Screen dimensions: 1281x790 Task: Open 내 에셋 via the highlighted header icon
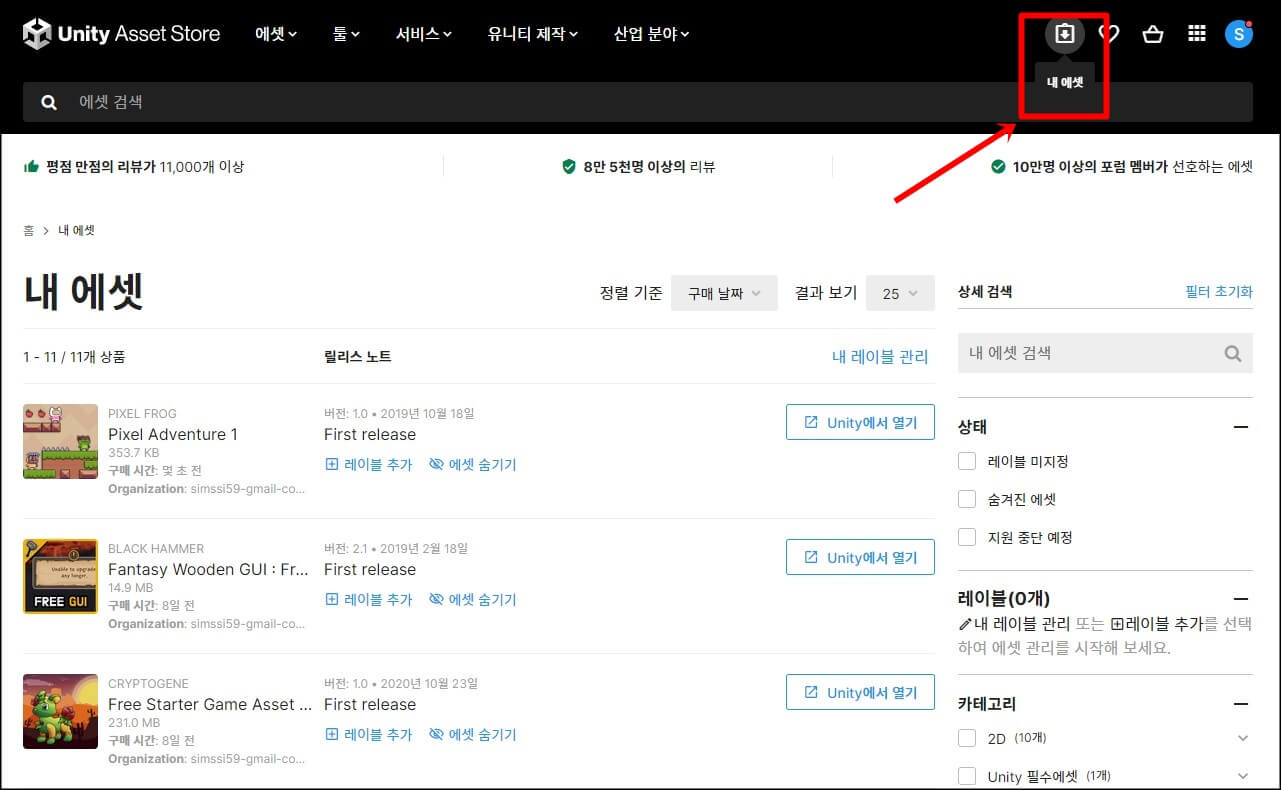click(x=1063, y=33)
